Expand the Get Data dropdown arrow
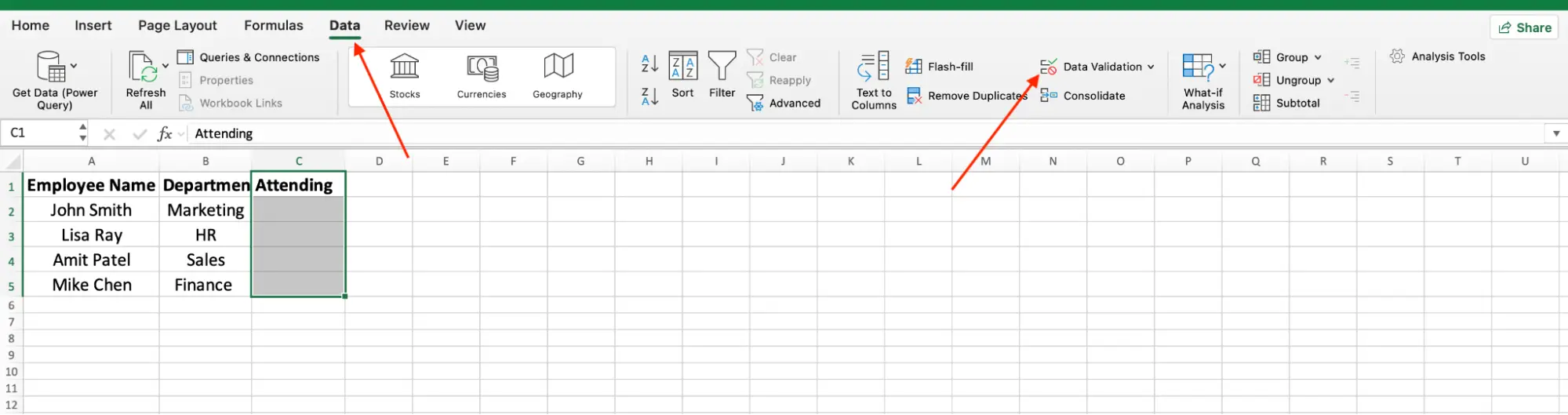Screen dimensions: 1568x415 pos(74,66)
